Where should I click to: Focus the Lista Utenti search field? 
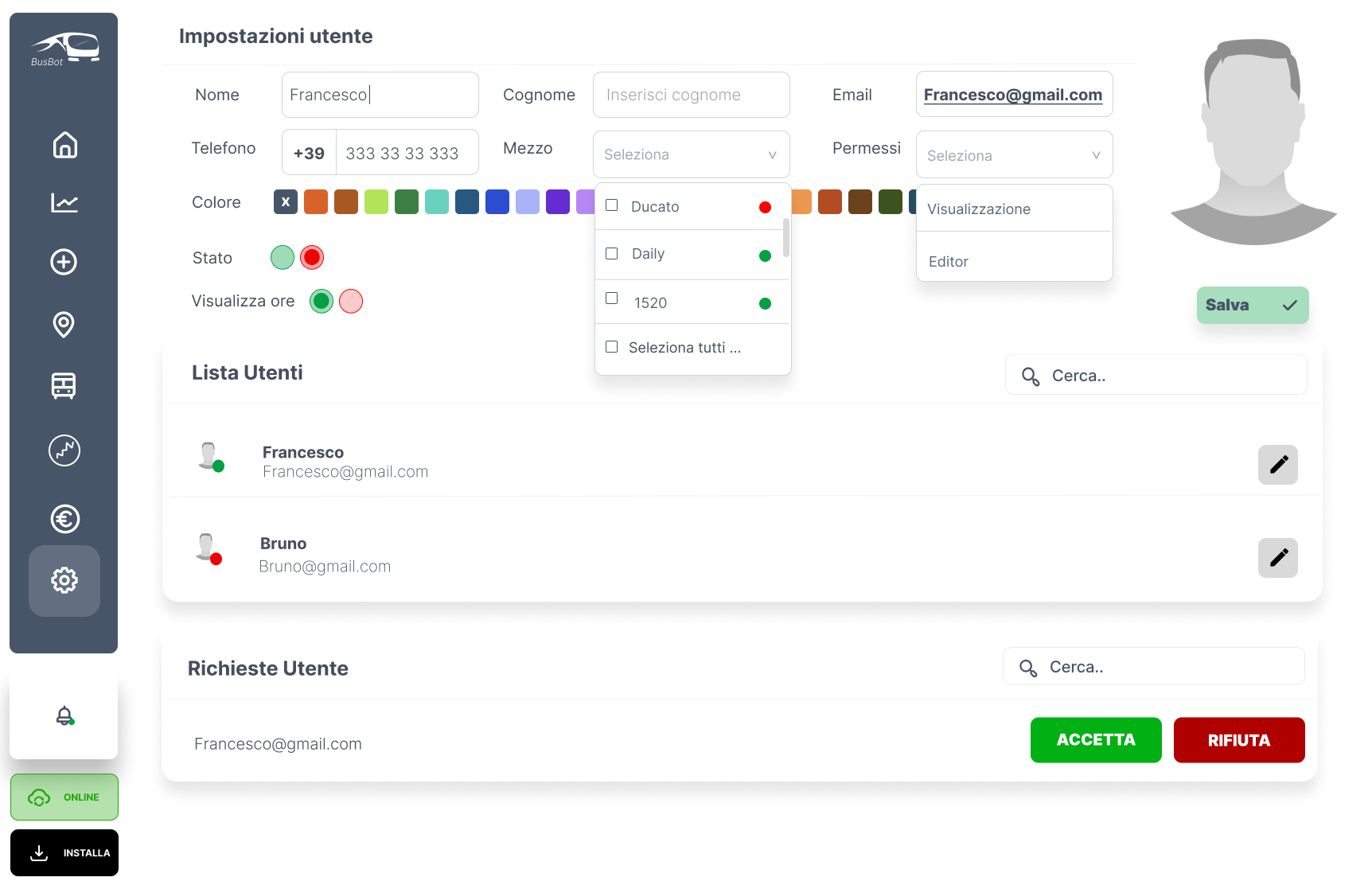click(1156, 375)
